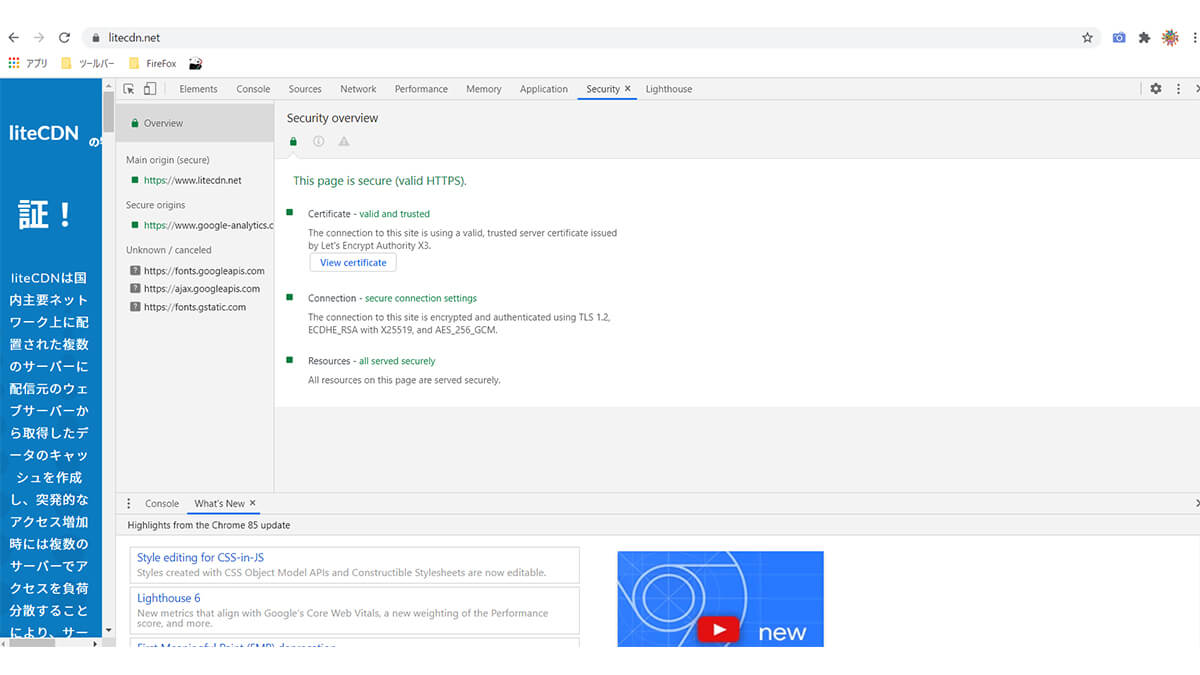Screen dimensions: 1200x675
Task: Open the FireFox bookmarks folder
Action: pos(152,63)
